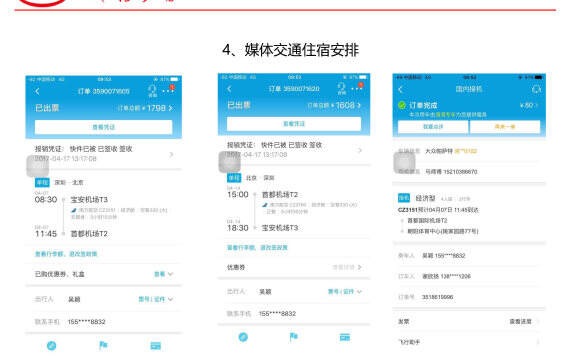Tap the blue 接机 tag beside 经济型
Screen dimensions: 570x360
click(404, 198)
